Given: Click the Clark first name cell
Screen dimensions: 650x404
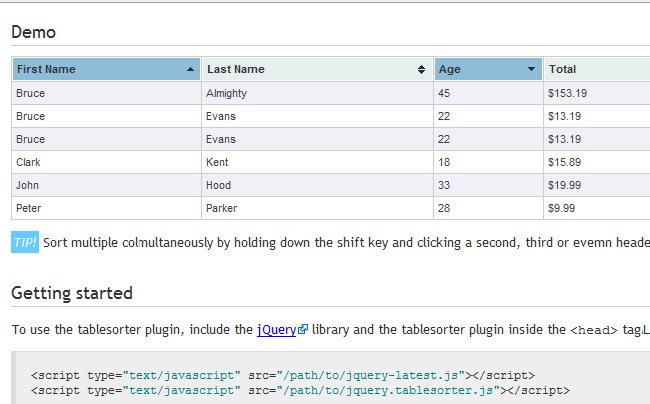Looking at the screenshot, I should point(28,162).
